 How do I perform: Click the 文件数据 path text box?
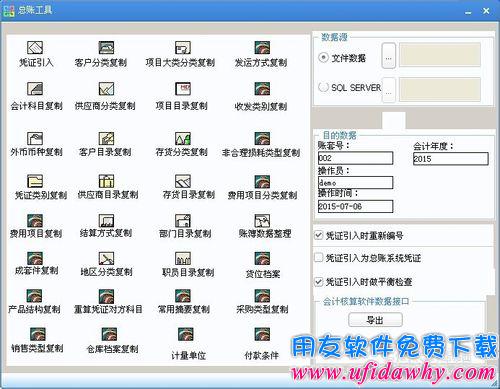click(x=440, y=55)
